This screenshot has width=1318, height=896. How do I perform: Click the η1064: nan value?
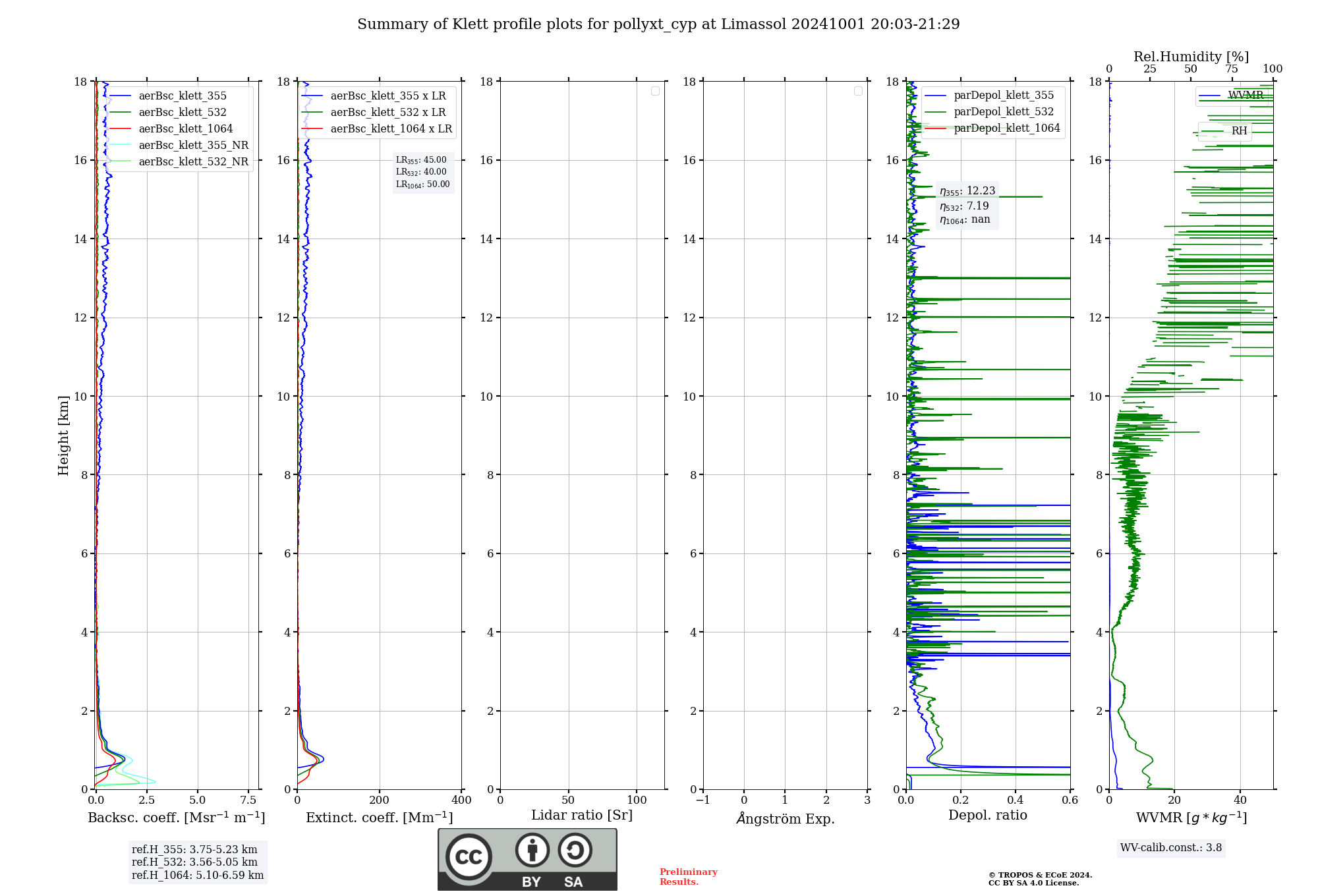pos(965,220)
